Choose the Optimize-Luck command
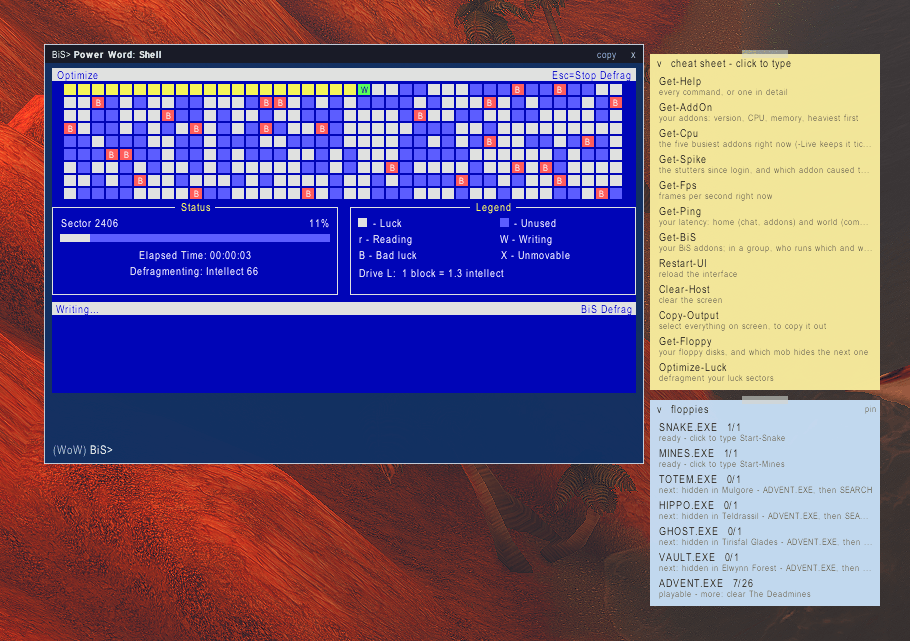Image resolution: width=910 pixels, height=641 pixels. 765,372
